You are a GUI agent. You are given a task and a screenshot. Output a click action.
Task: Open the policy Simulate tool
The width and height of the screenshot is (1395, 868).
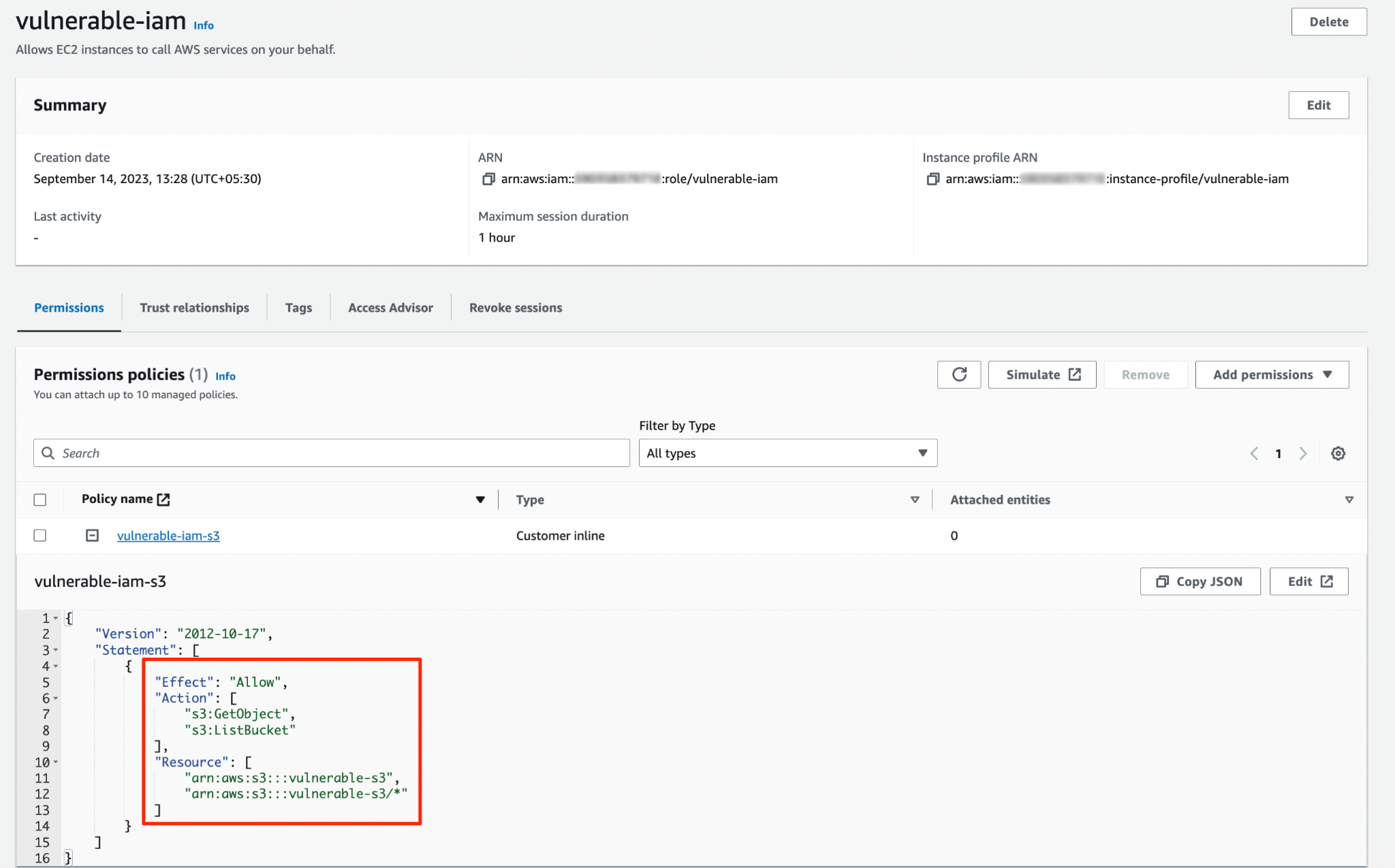1041,374
